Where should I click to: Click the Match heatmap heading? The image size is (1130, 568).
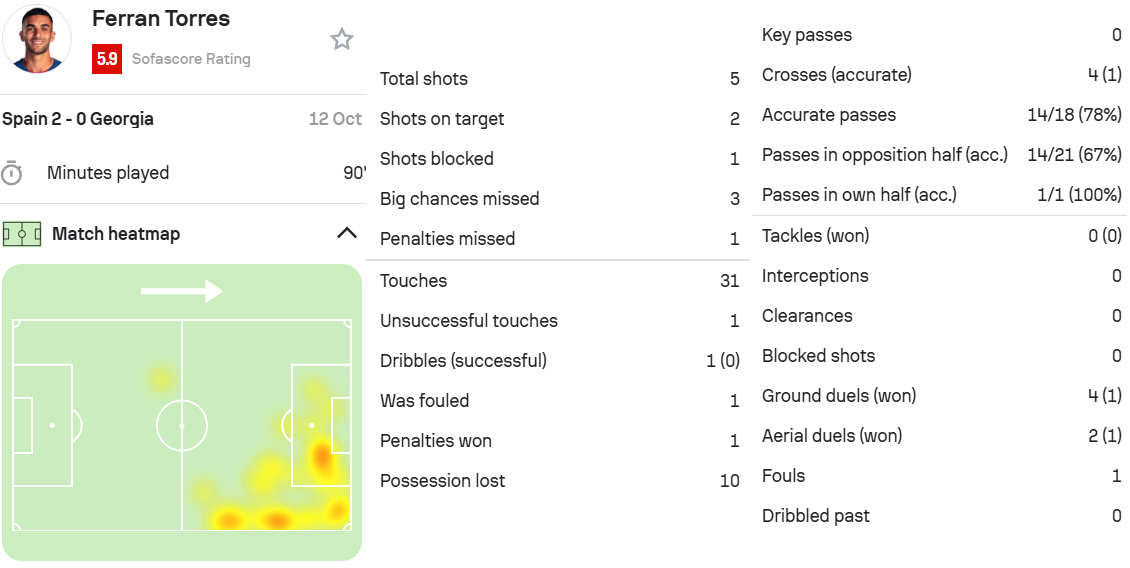tap(116, 234)
